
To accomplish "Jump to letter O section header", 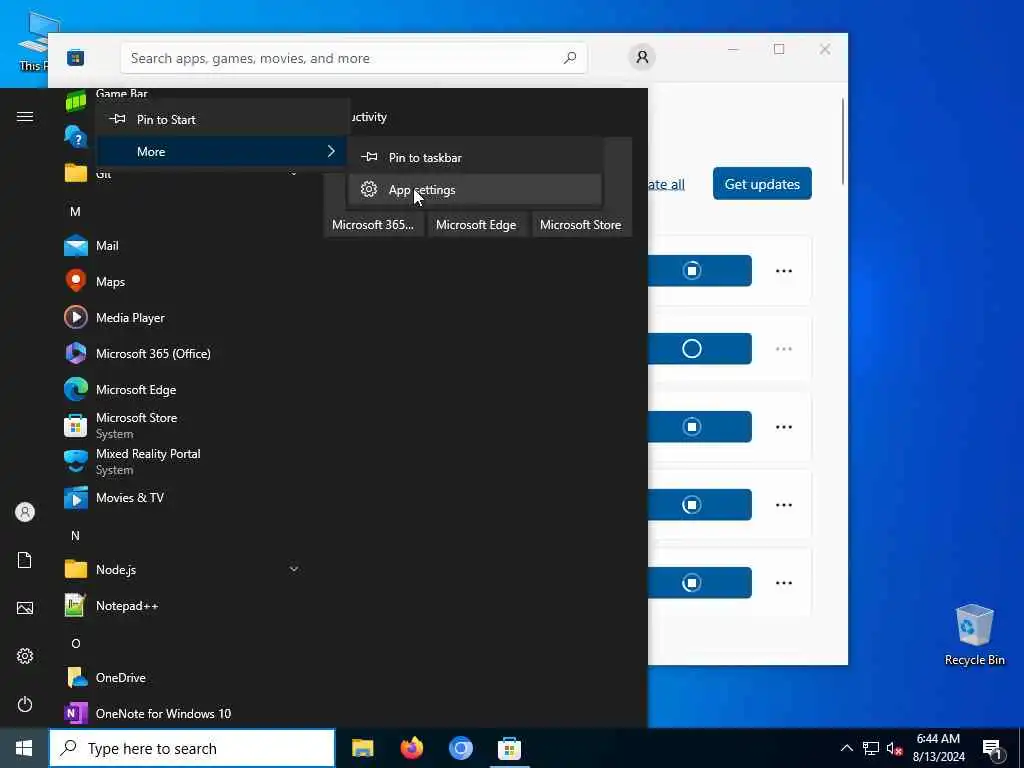I will (75, 643).
